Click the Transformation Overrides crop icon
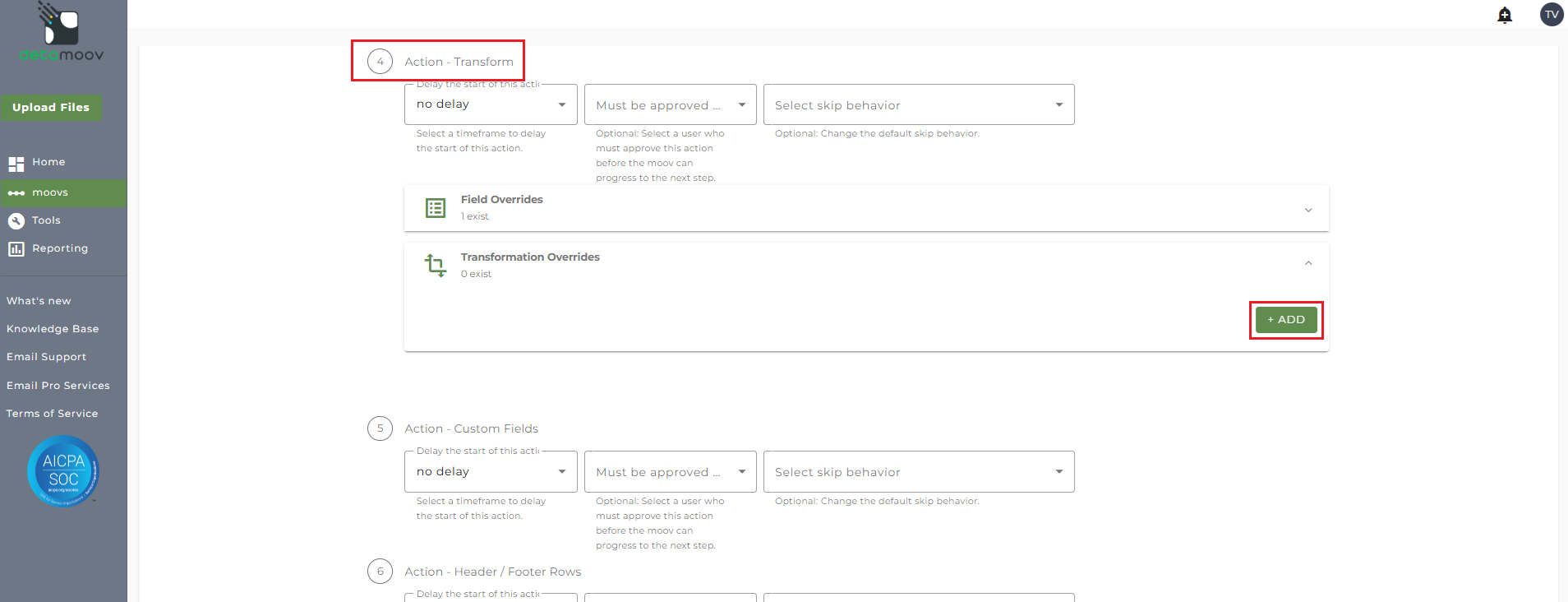 pyautogui.click(x=436, y=265)
